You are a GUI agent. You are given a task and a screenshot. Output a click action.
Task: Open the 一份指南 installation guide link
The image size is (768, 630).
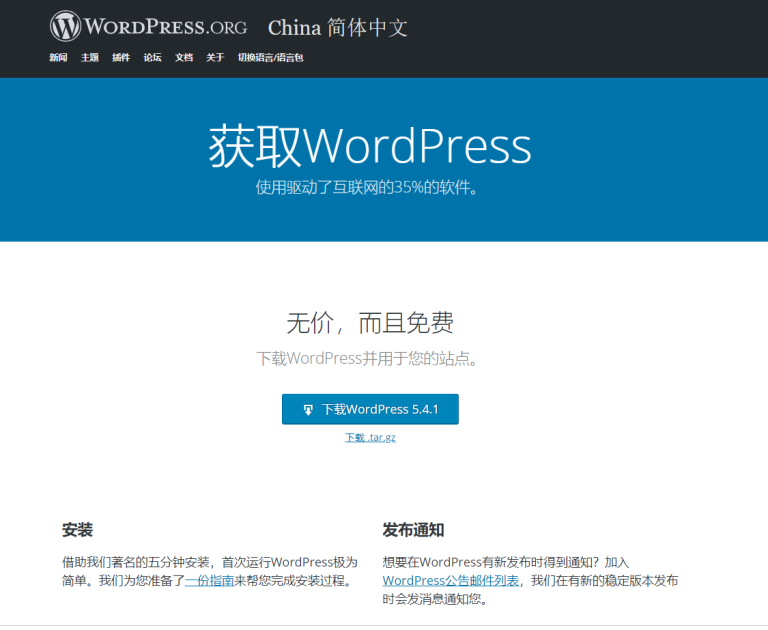coord(209,580)
